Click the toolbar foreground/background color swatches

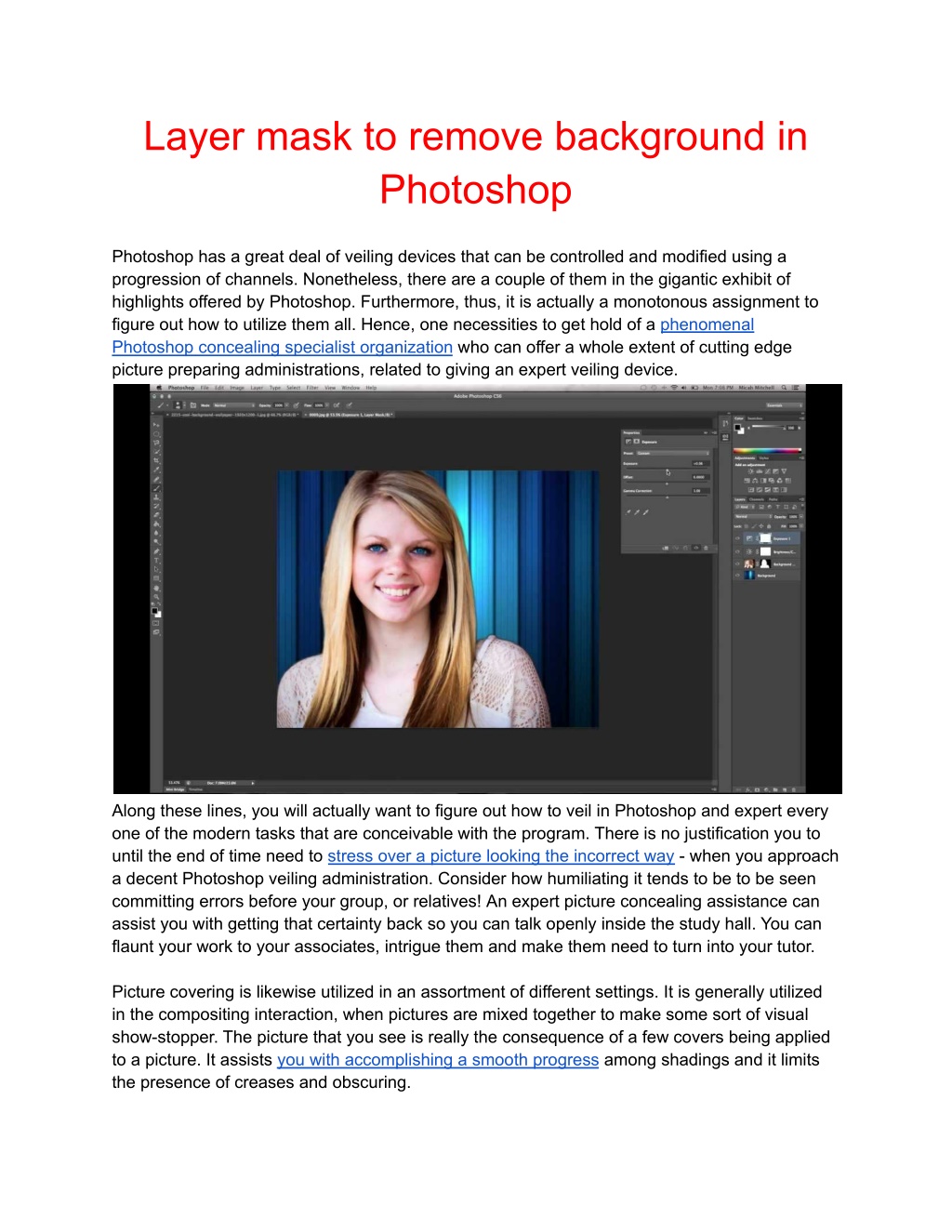tap(156, 612)
